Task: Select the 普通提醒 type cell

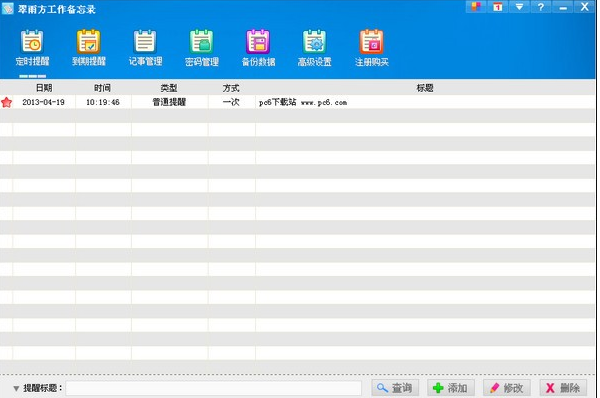Action: (169, 102)
